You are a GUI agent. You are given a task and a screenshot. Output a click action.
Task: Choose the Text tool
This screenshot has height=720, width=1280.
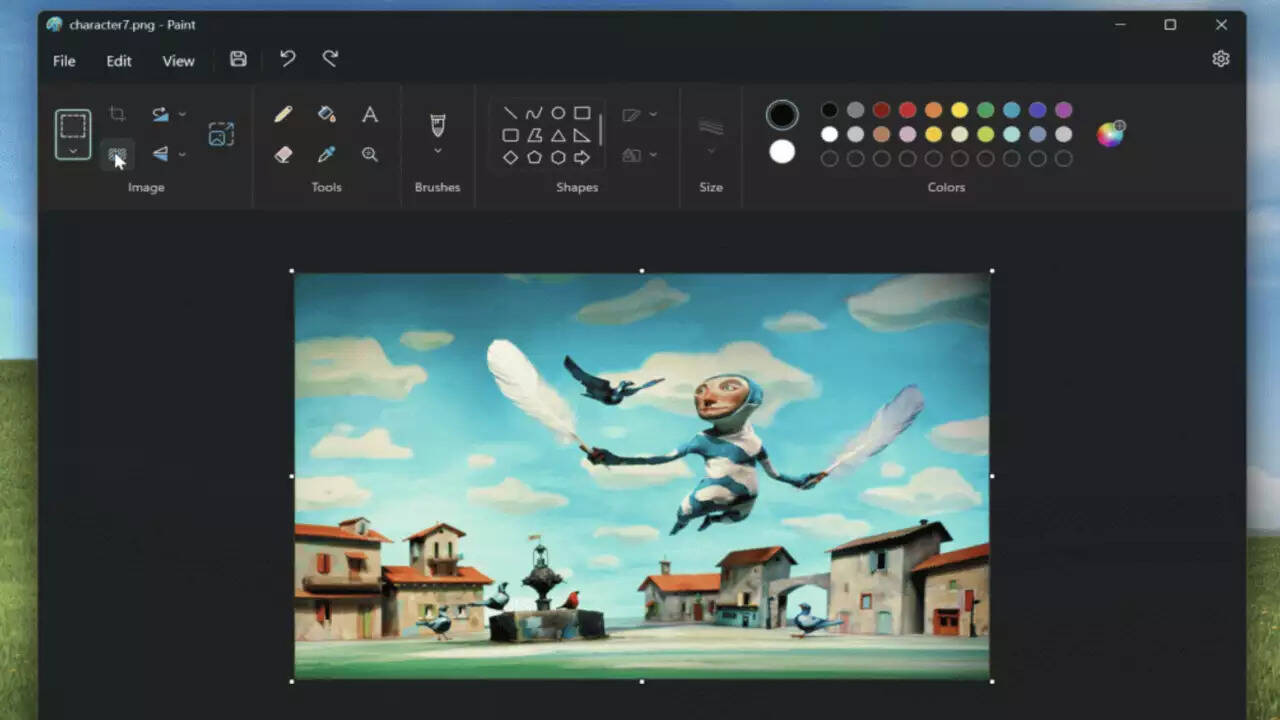pyautogui.click(x=370, y=114)
